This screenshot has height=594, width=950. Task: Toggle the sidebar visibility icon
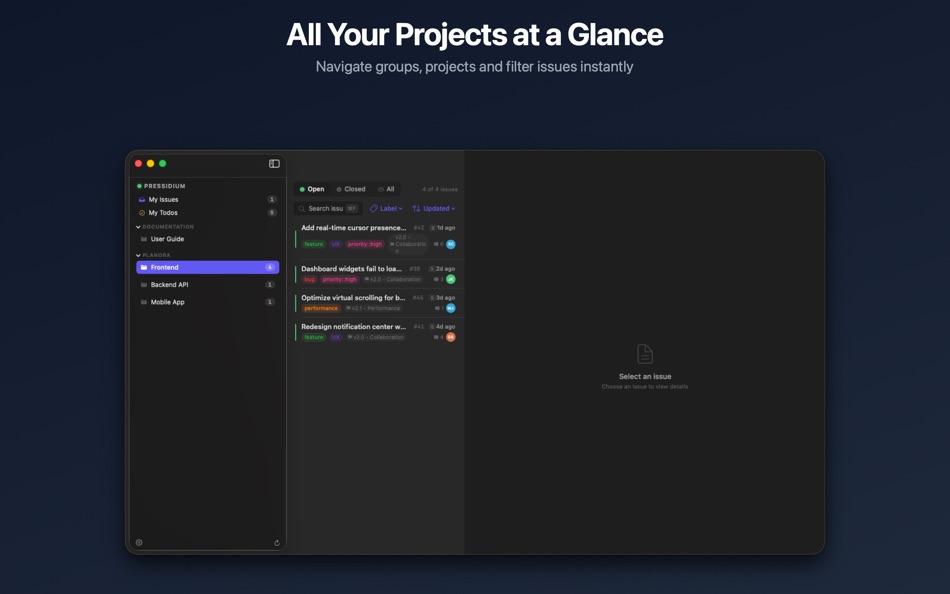pos(274,164)
